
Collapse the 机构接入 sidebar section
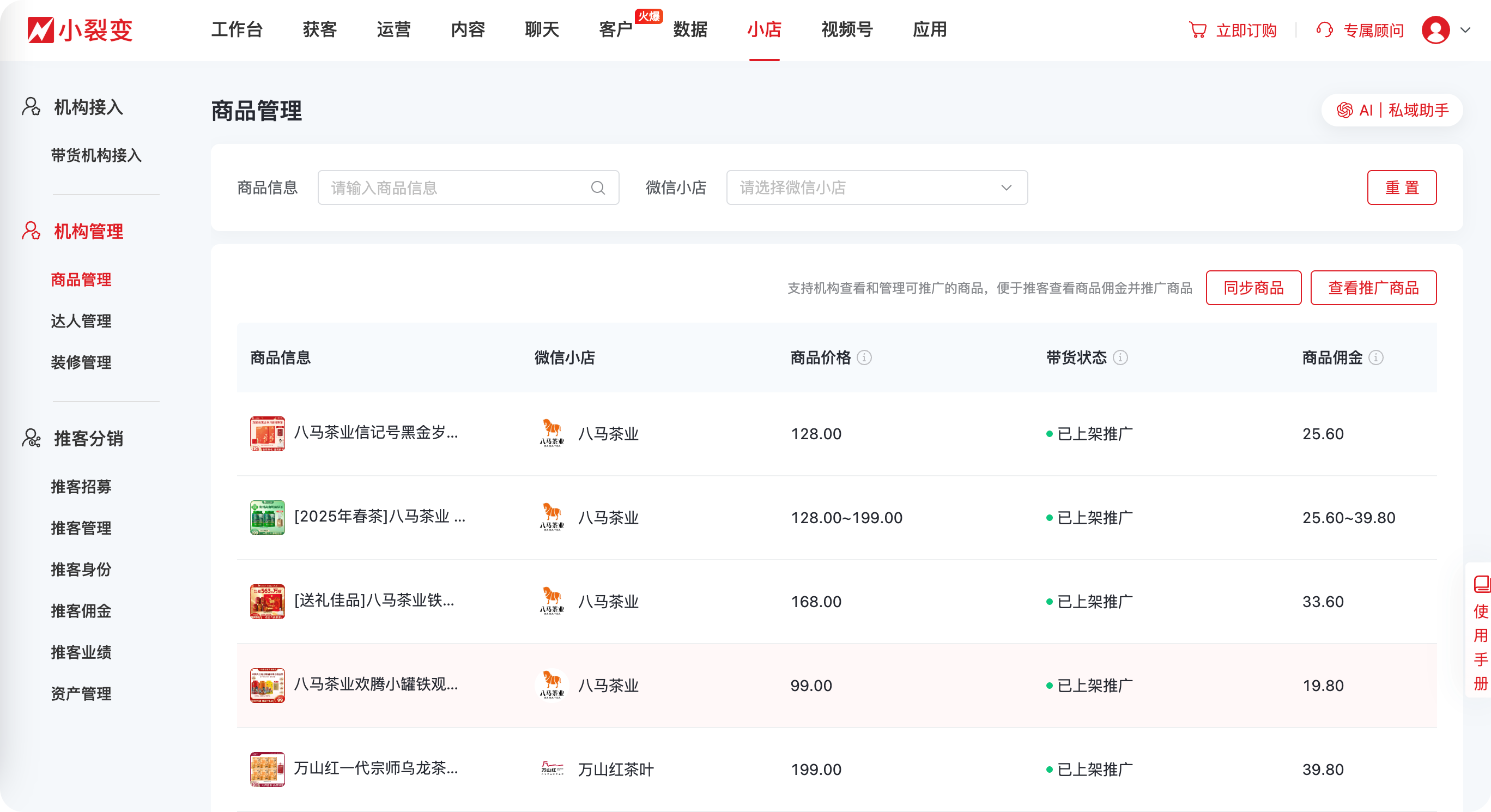(88, 107)
